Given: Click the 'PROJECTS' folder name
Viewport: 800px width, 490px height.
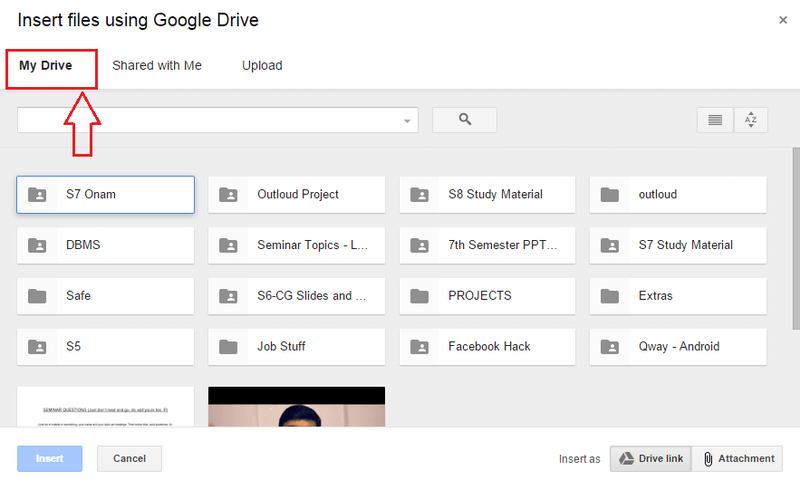Looking at the screenshot, I should pyautogui.click(x=480, y=296).
